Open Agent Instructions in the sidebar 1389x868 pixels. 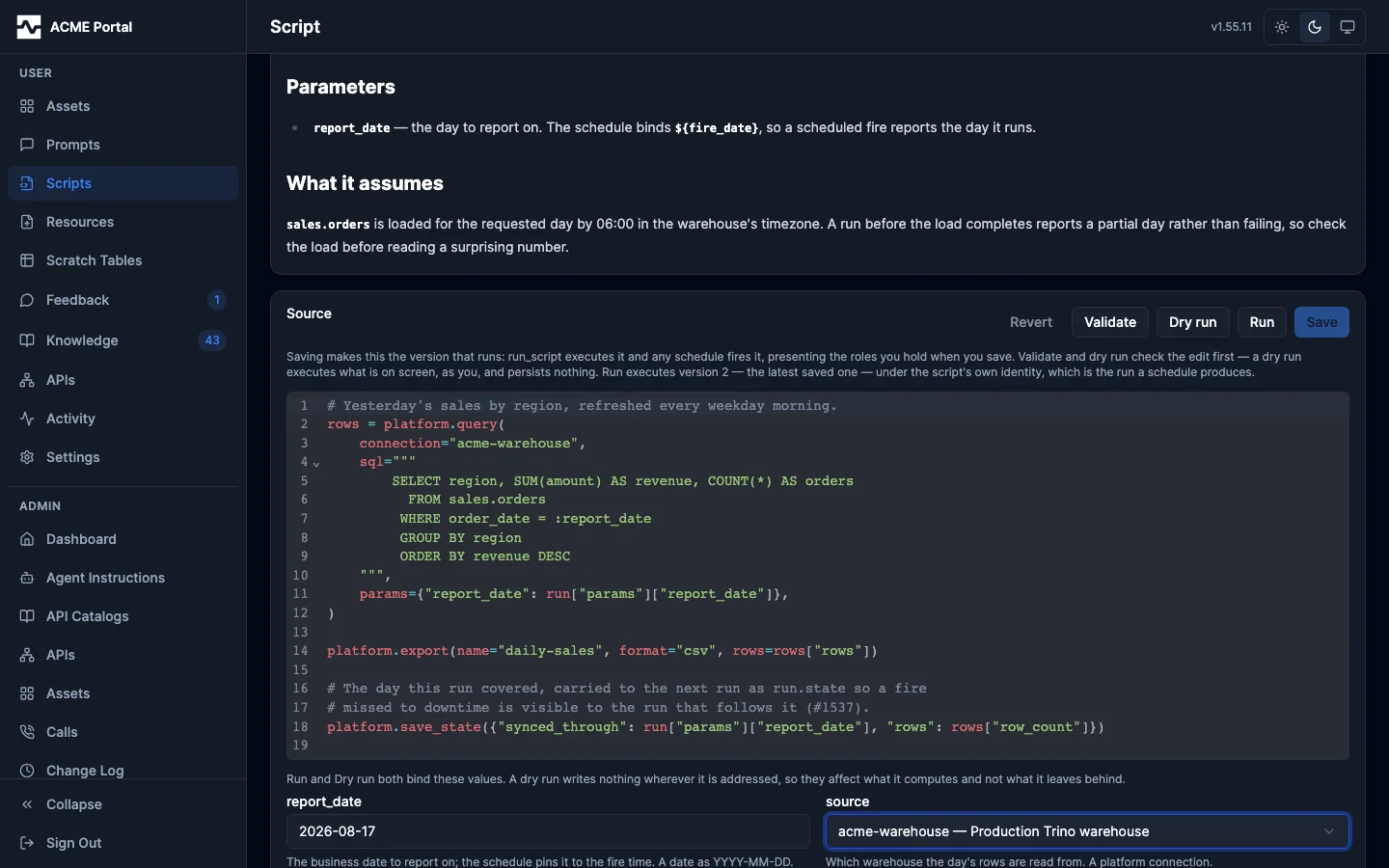[x=123, y=578]
